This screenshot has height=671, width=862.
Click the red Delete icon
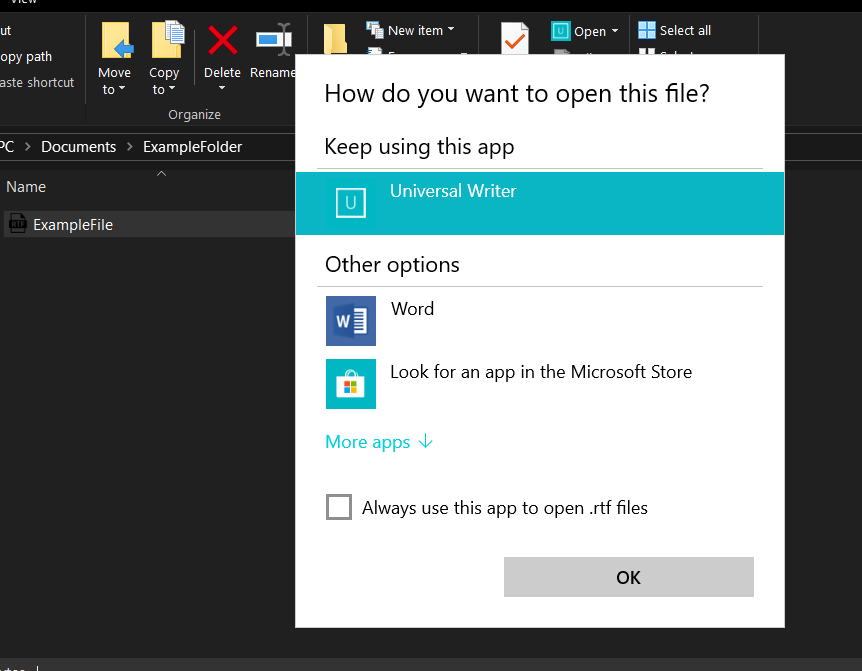coord(222,41)
